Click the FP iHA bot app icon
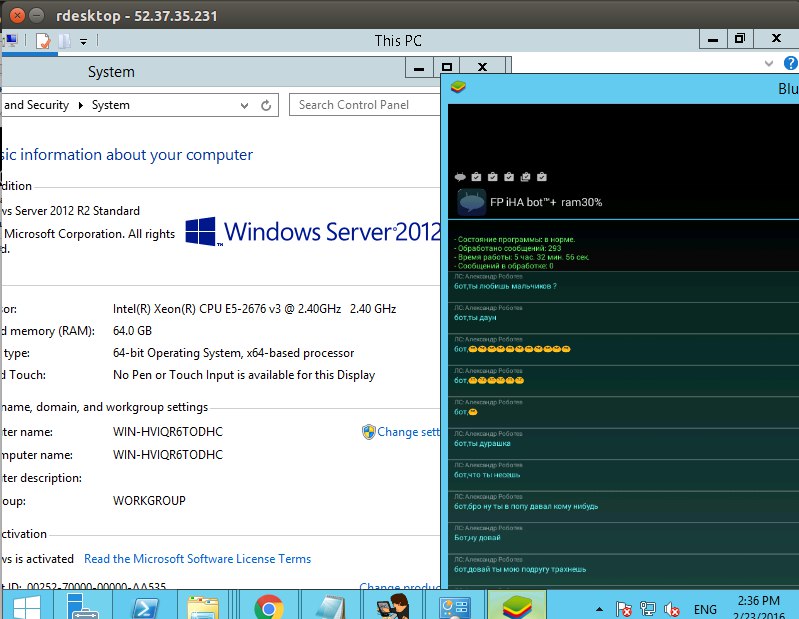Screen dimensions: 799x619 [x=471, y=202]
